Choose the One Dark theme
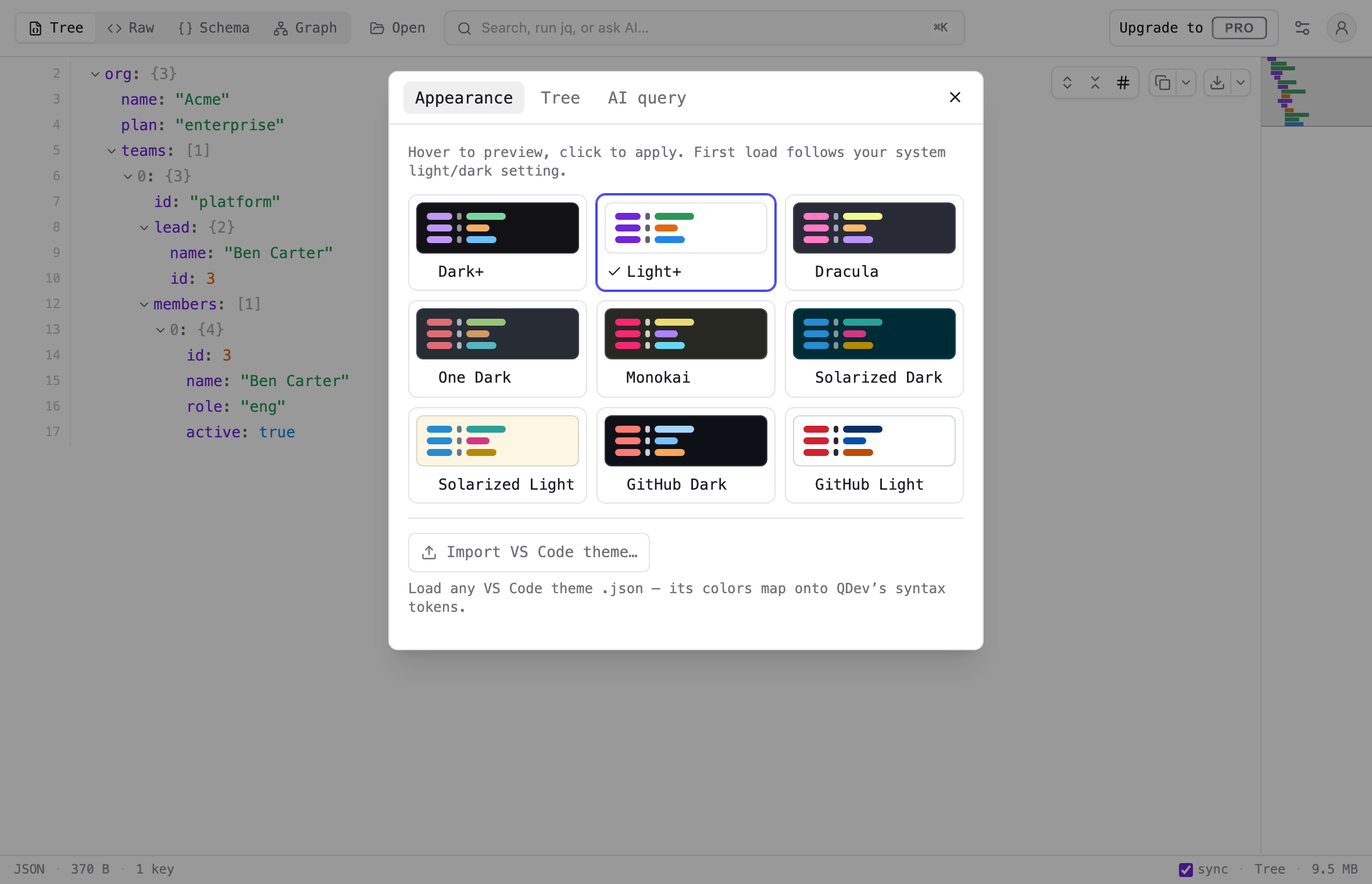The width and height of the screenshot is (1372, 884). point(497,348)
